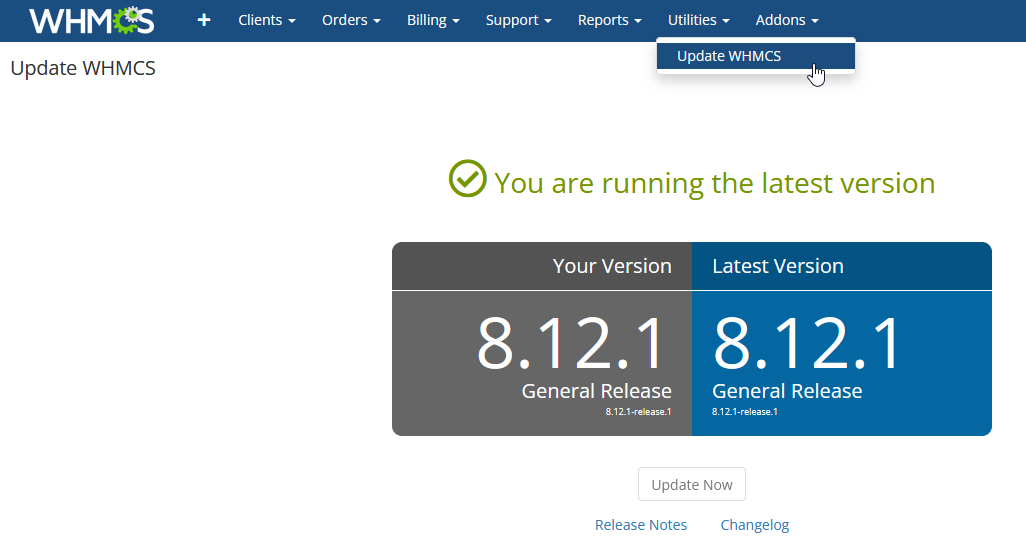Open the Release Notes link

[641, 525]
